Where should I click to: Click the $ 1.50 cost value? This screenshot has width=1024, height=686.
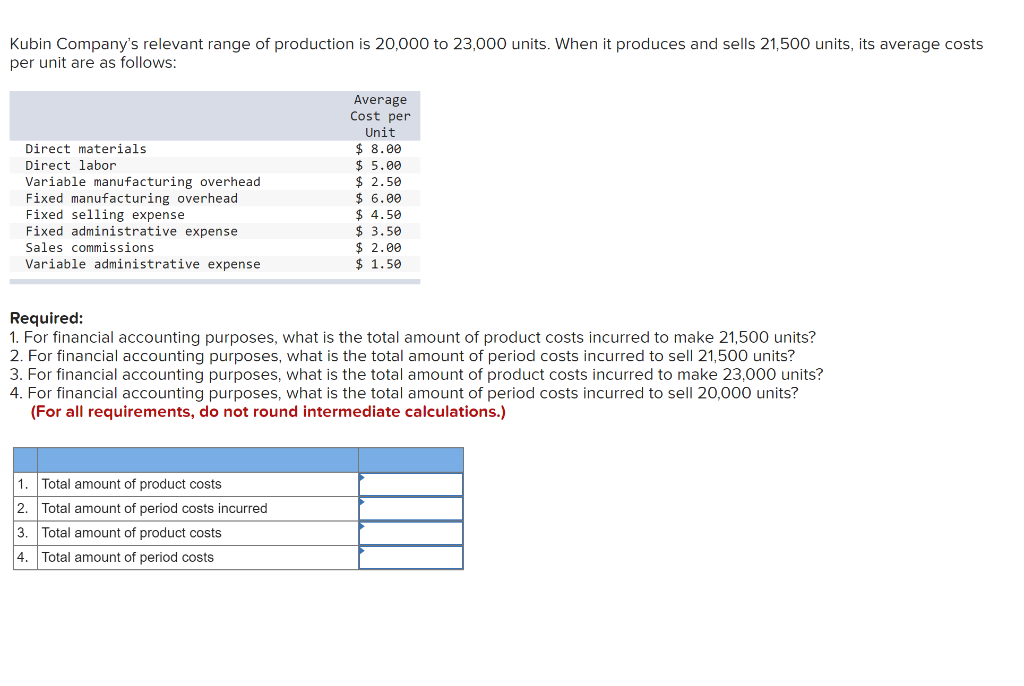379,264
